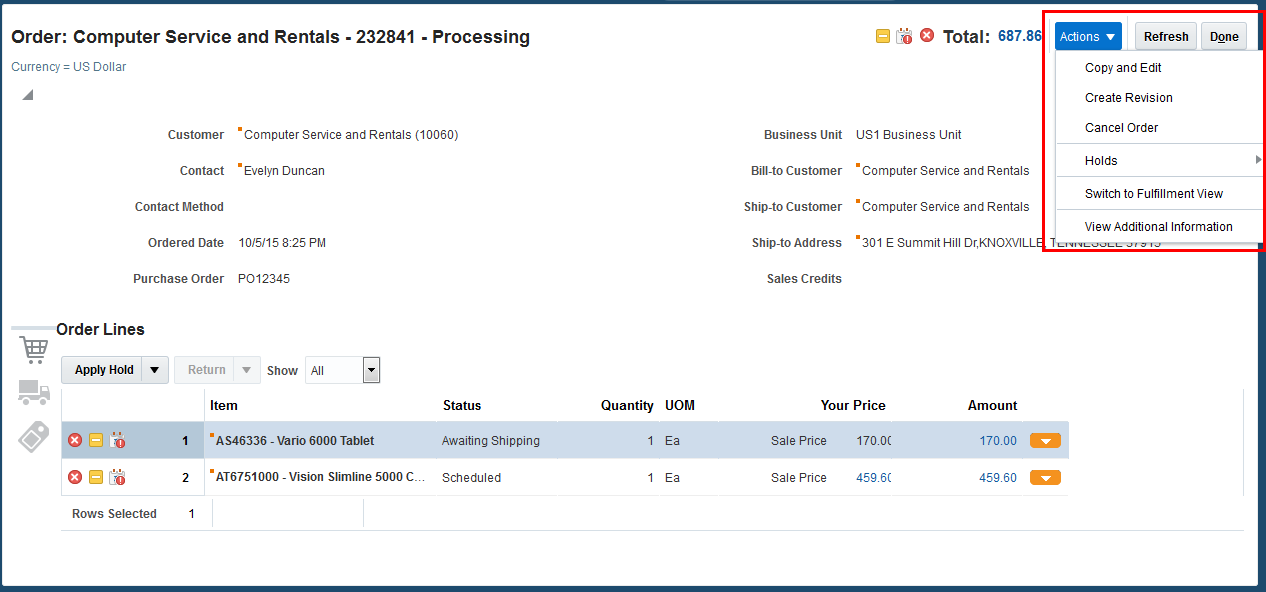Click the red error icon next to Total

926,35
